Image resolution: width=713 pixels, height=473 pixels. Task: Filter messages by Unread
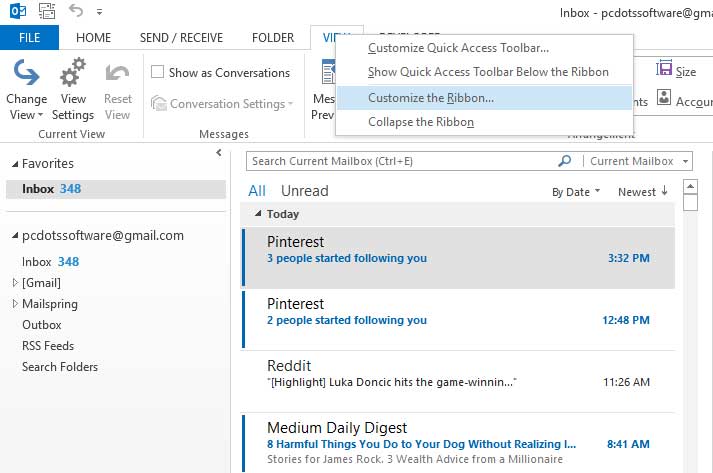[x=304, y=191]
